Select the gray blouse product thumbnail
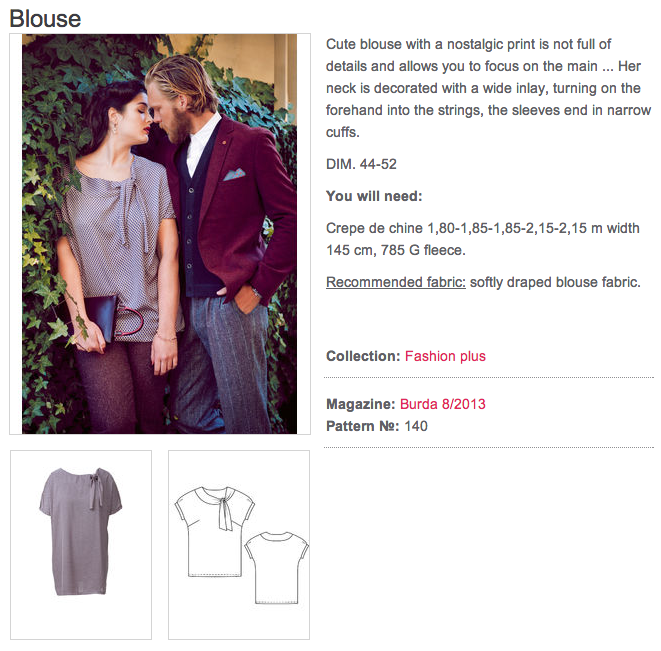This screenshot has height=651, width=661. pyautogui.click(x=81, y=544)
